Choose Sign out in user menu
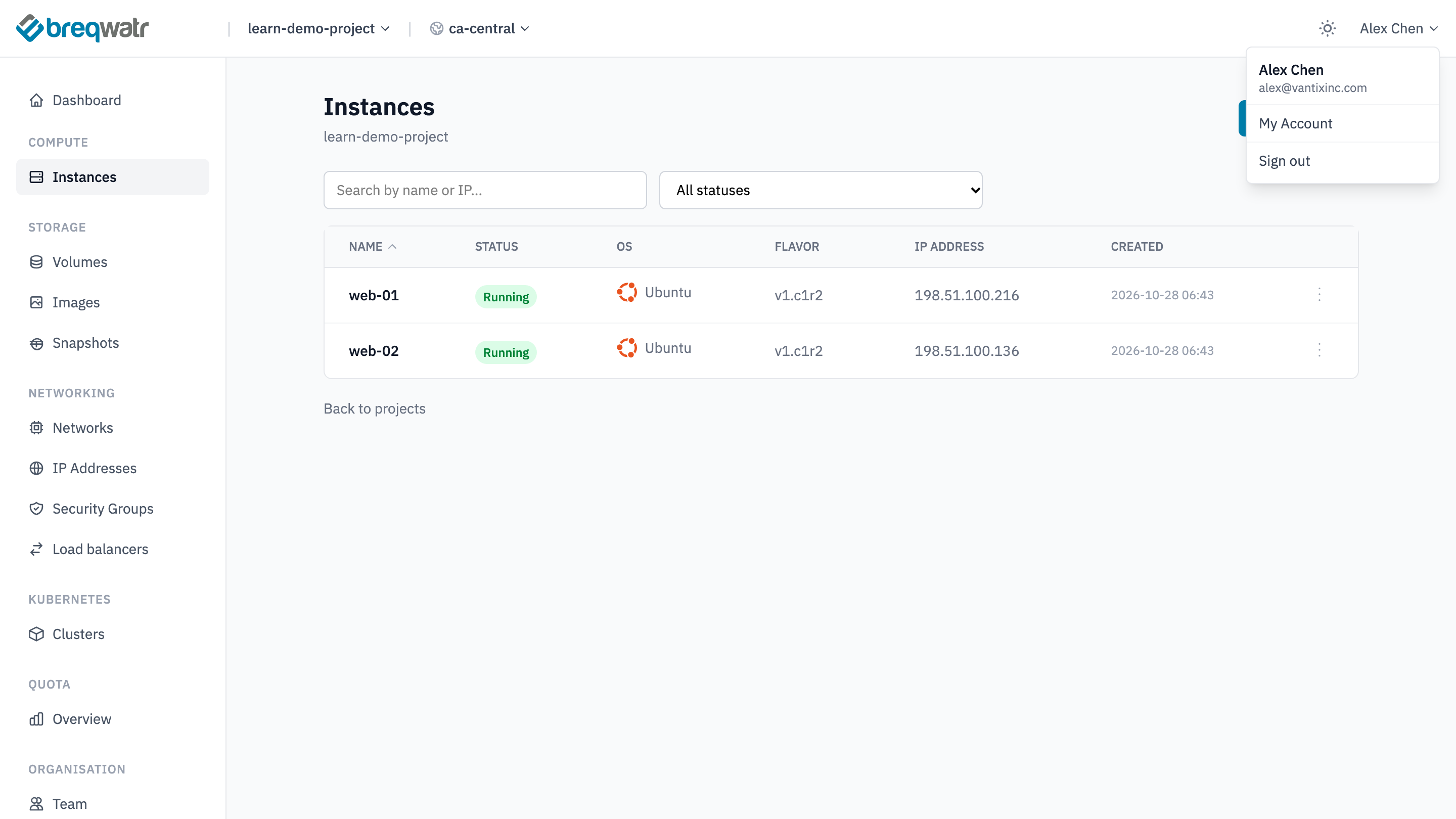The width and height of the screenshot is (1456, 819). click(1342, 161)
